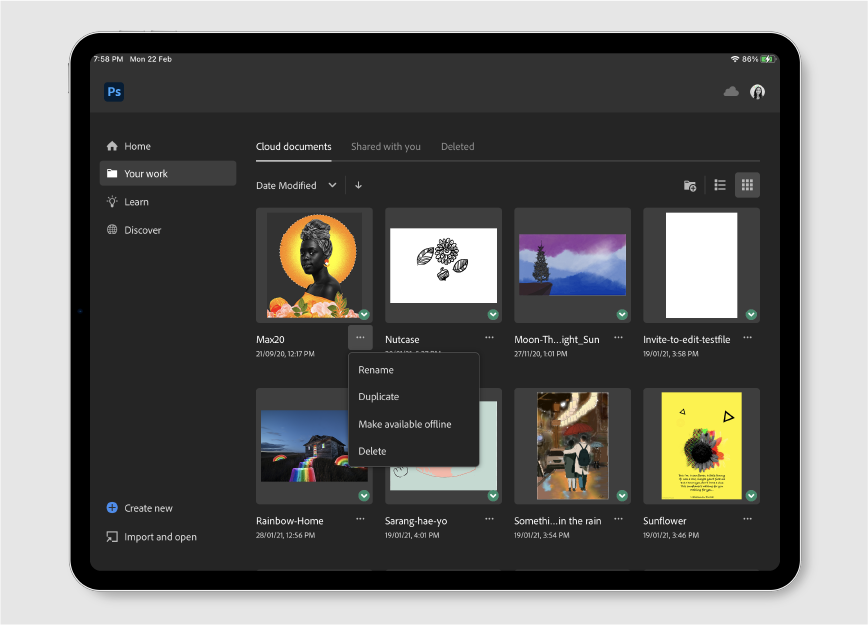
Task: Open the cloud sync status icon
Action: (x=731, y=91)
